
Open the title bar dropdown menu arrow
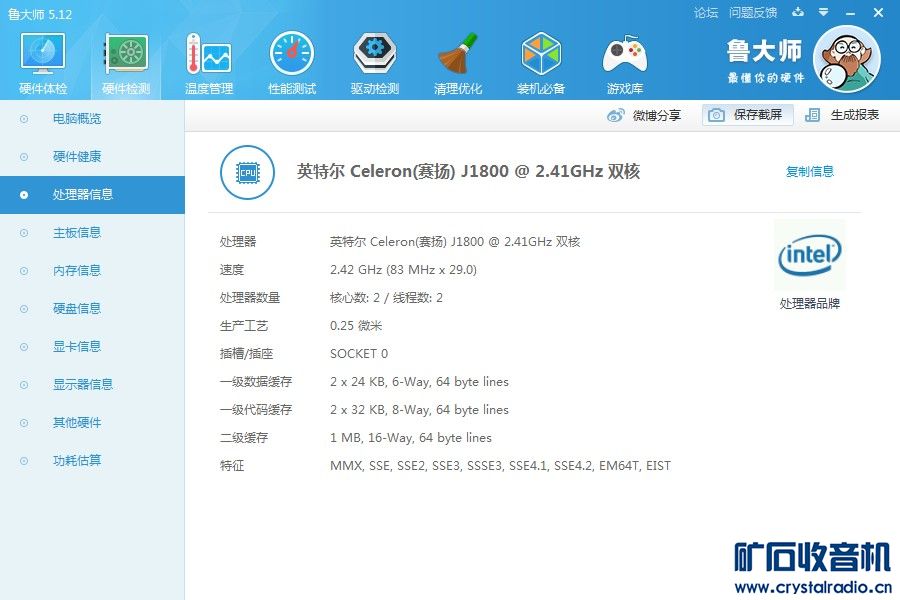tap(824, 12)
